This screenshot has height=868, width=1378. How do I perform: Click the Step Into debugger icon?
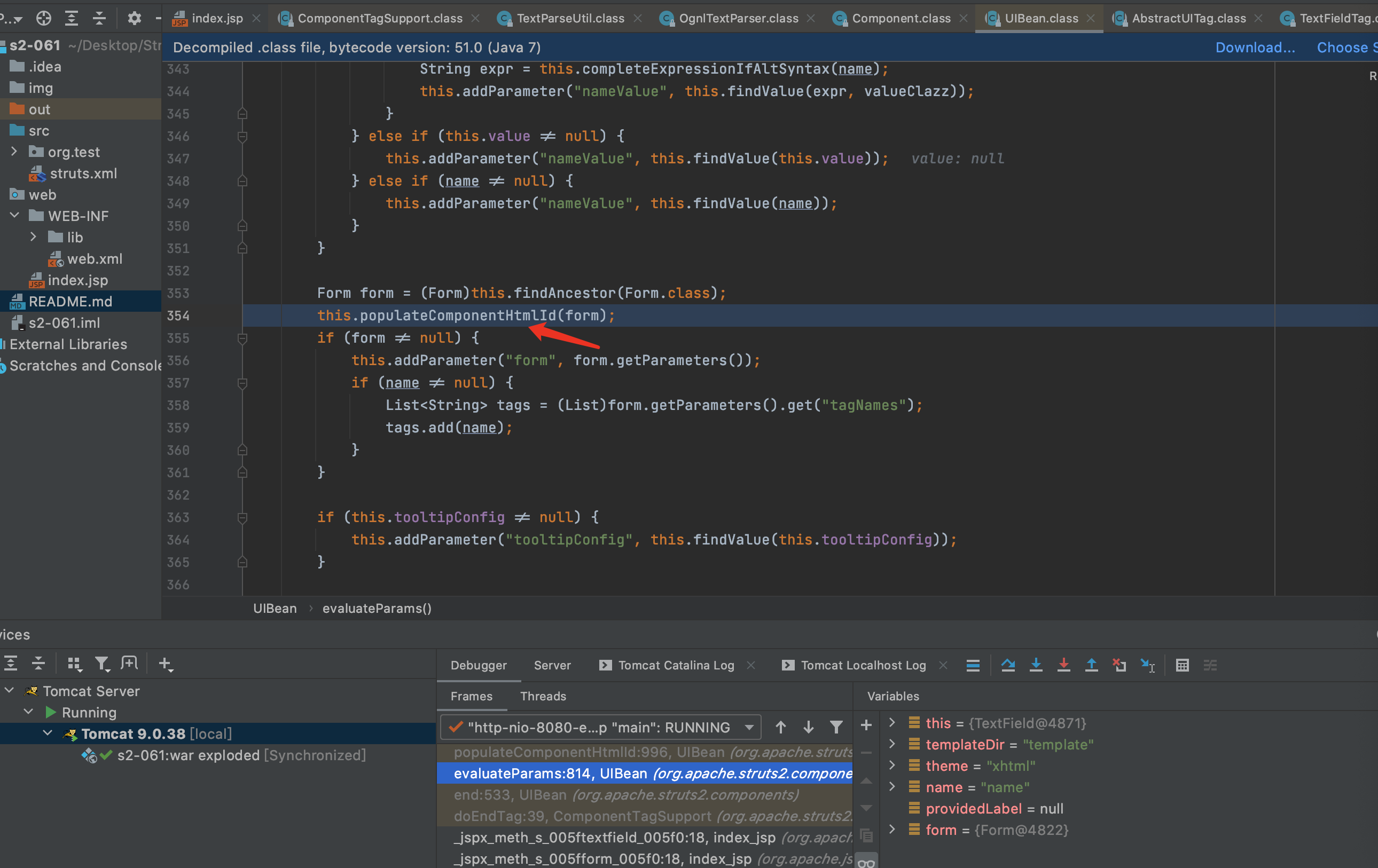(x=1036, y=665)
